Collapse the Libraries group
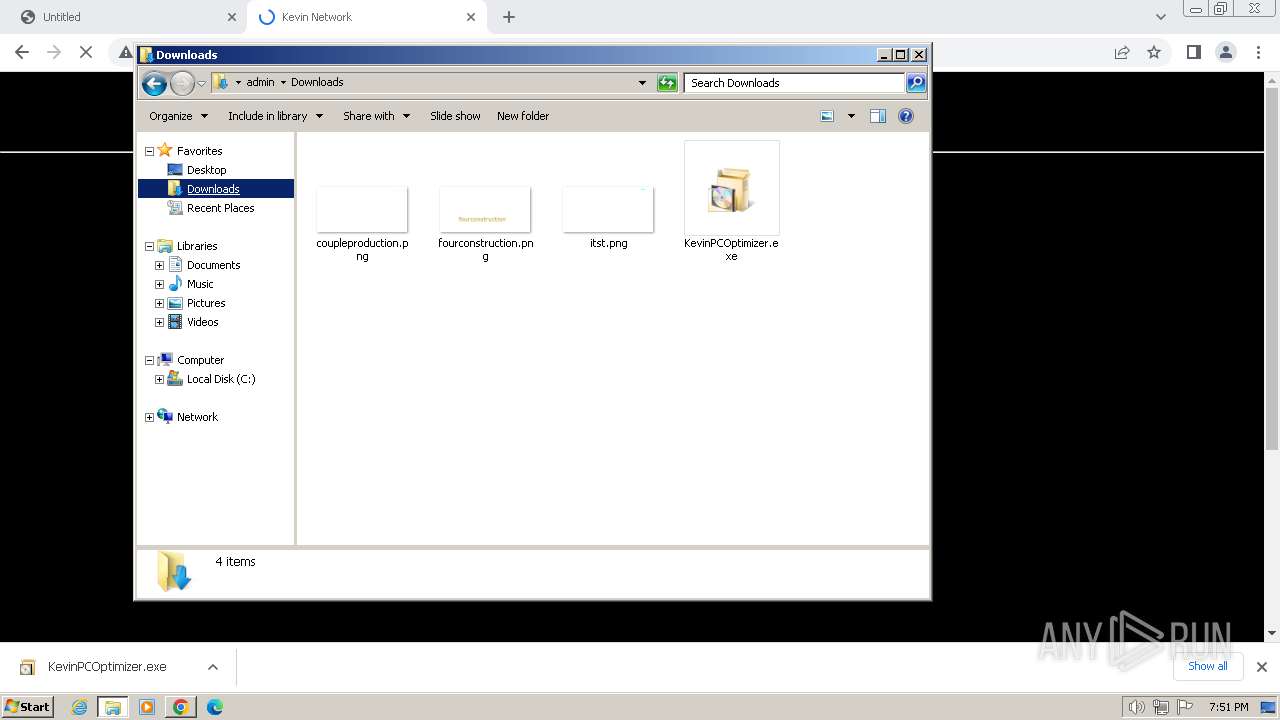Screen dimensions: 1280x720 [x=150, y=246]
